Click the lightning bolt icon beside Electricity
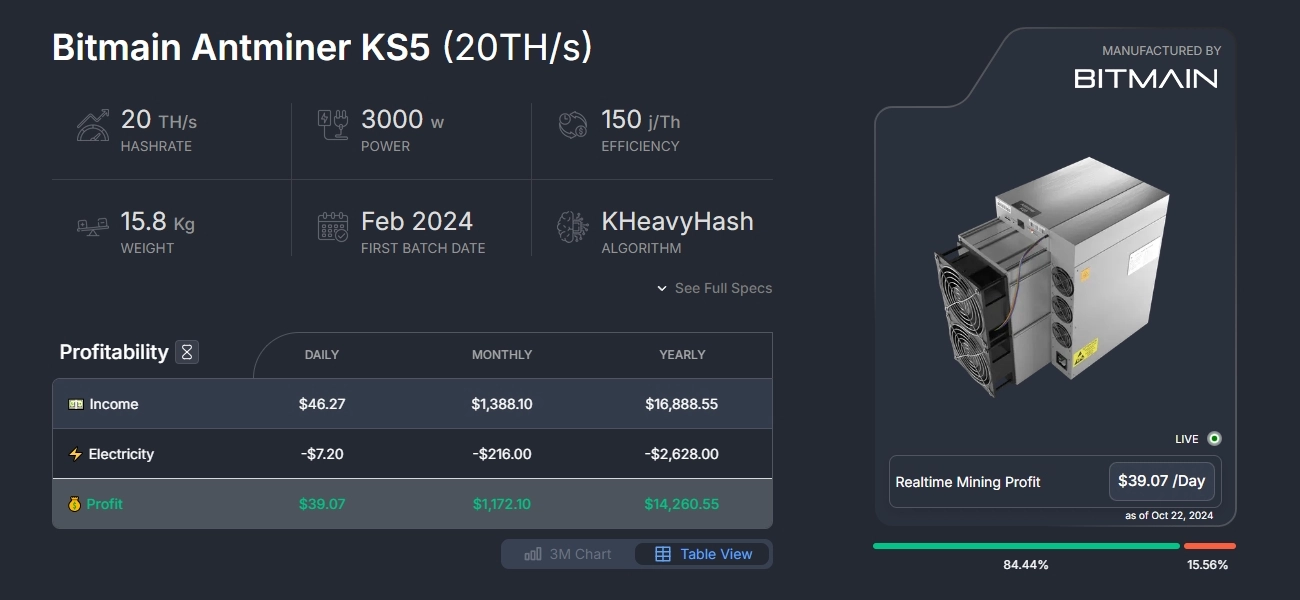This screenshot has width=1300, height=600. click(74, 454)
